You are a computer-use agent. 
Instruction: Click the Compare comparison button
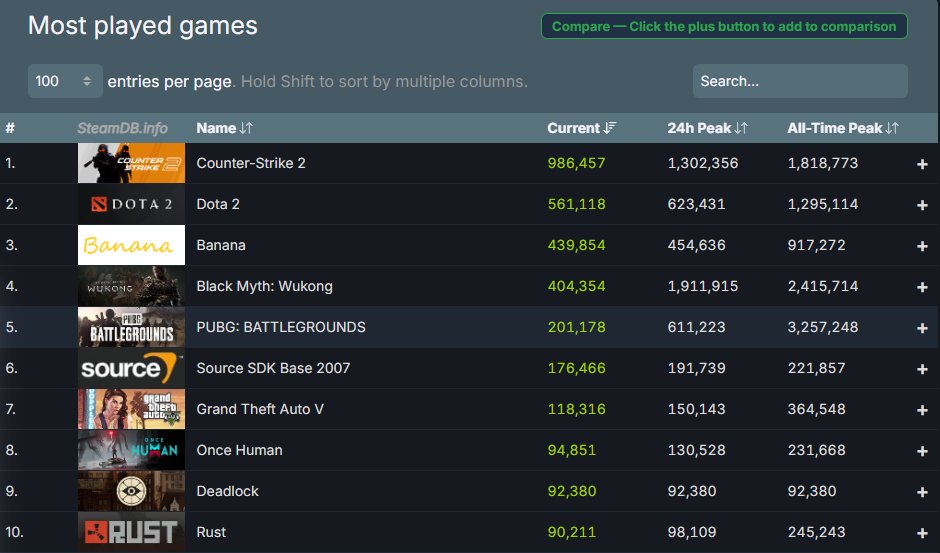tap(724, 26)
